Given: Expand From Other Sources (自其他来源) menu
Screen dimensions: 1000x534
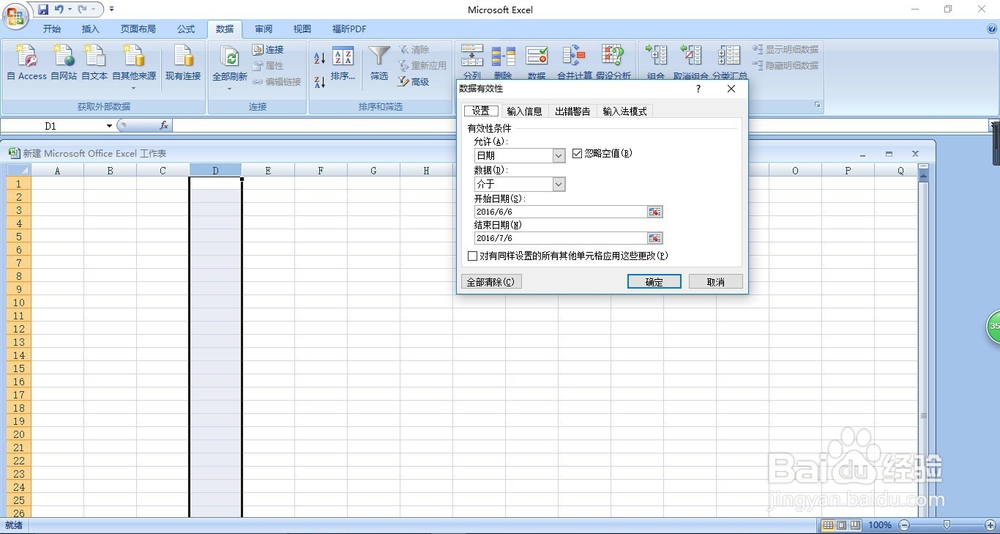Looking at the screenshot, I should point(134,67).
